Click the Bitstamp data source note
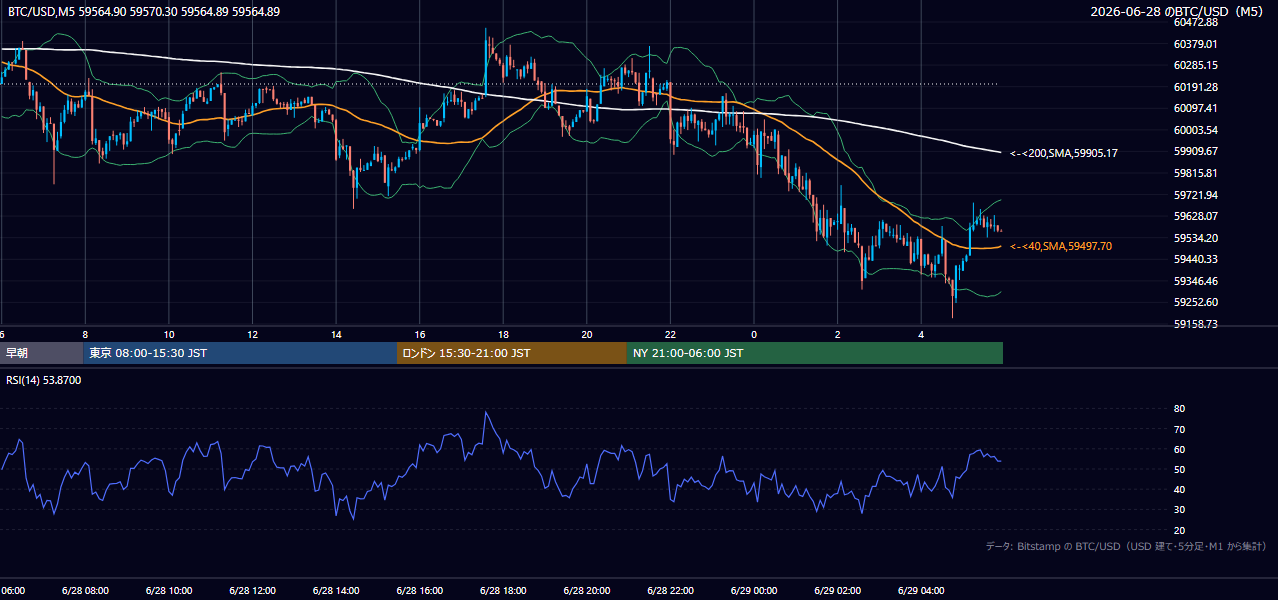This screenshot has height=600, width=1278. 1126,546
